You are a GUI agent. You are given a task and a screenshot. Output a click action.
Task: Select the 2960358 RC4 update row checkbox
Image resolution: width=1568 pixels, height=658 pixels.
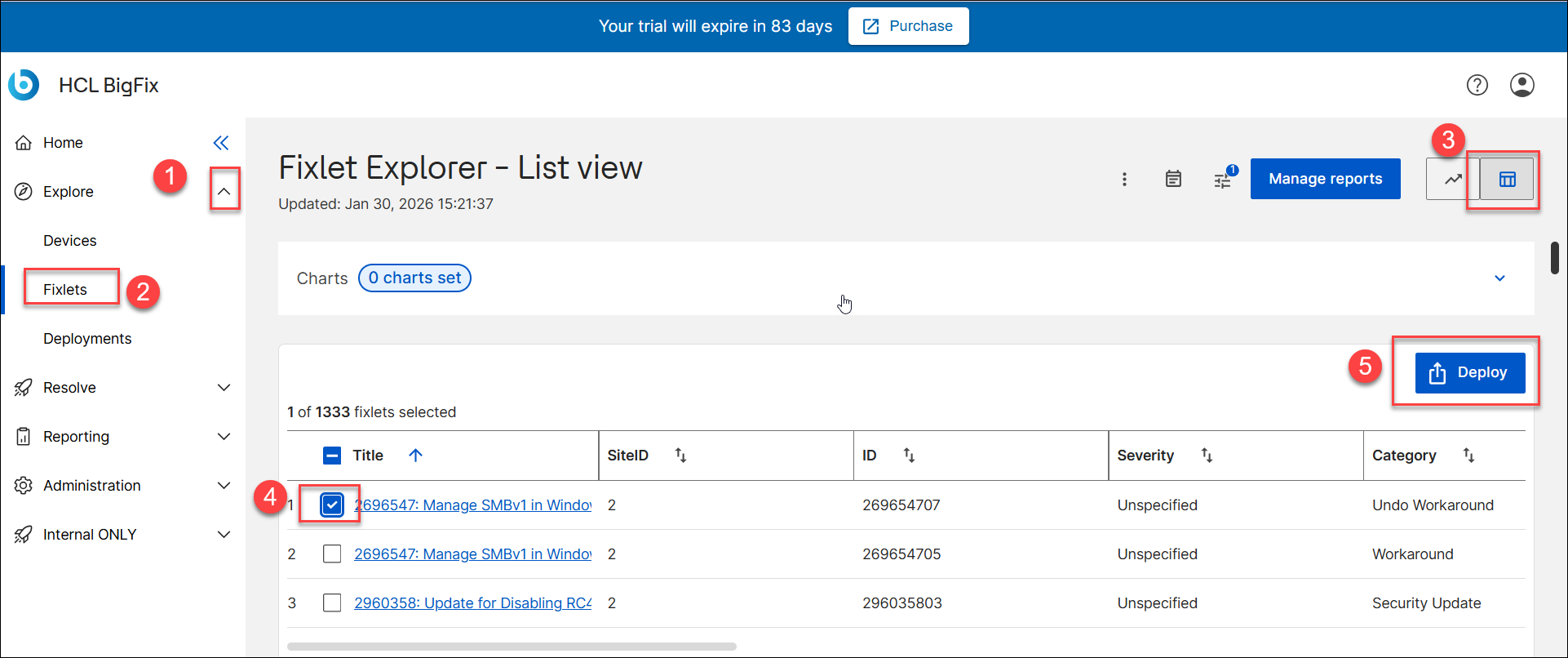(332, 603)
